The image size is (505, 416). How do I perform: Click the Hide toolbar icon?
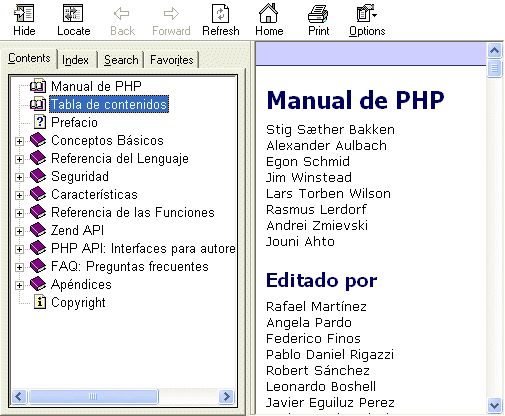tap(24, 14)
